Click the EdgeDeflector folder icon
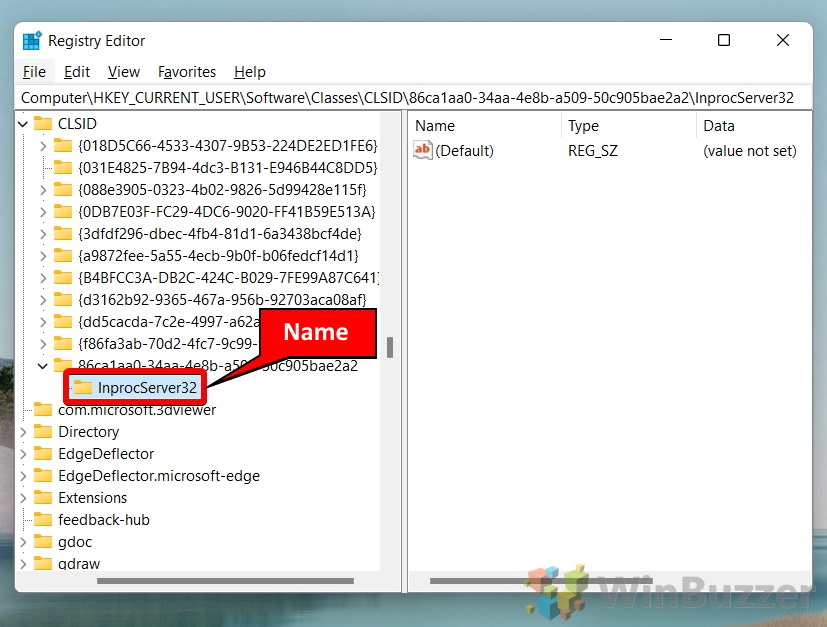827x627 pixels. 43,454
